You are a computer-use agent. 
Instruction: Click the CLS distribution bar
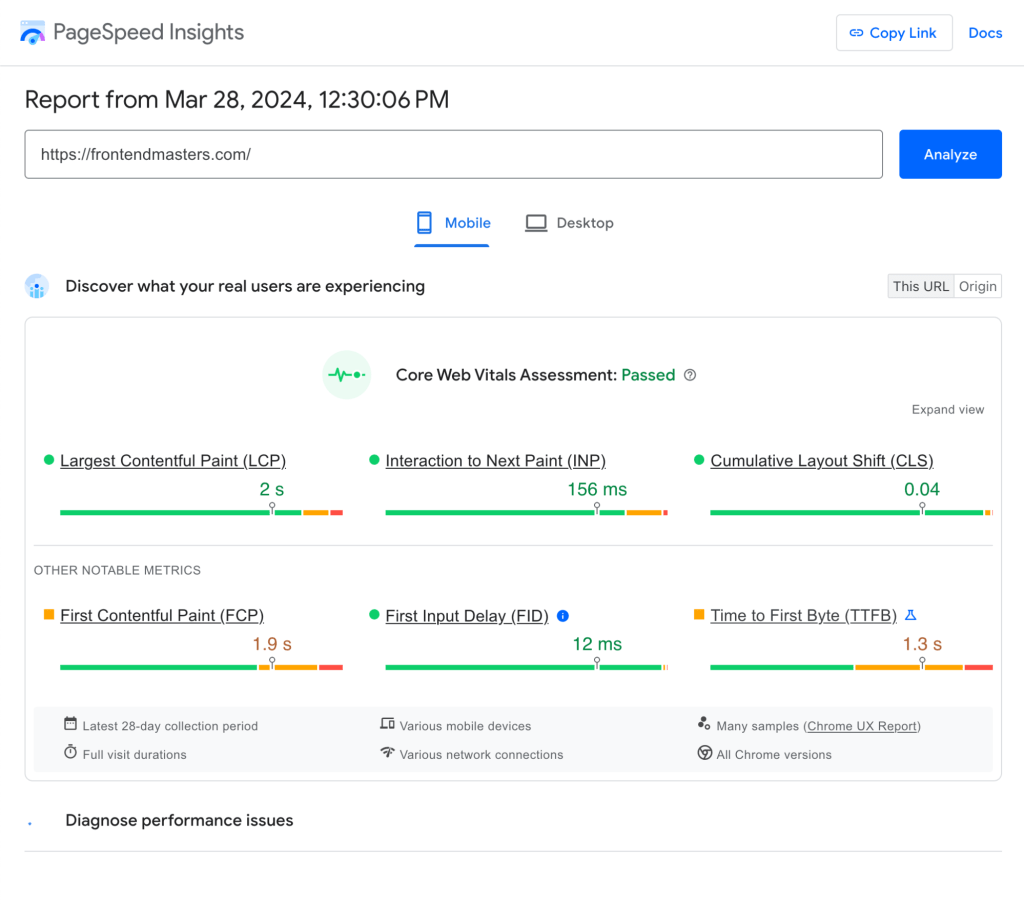[x=852, y=513]
